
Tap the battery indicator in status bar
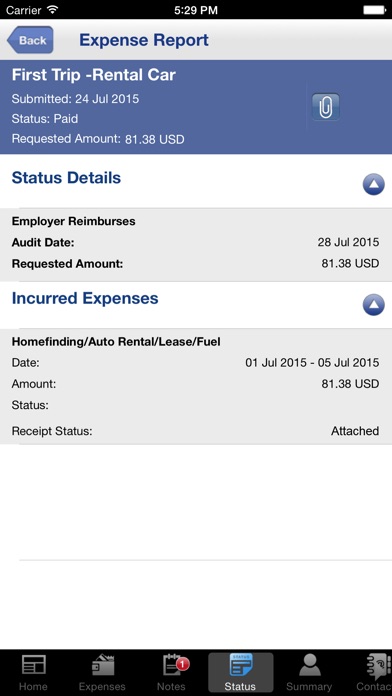[374, 10]
